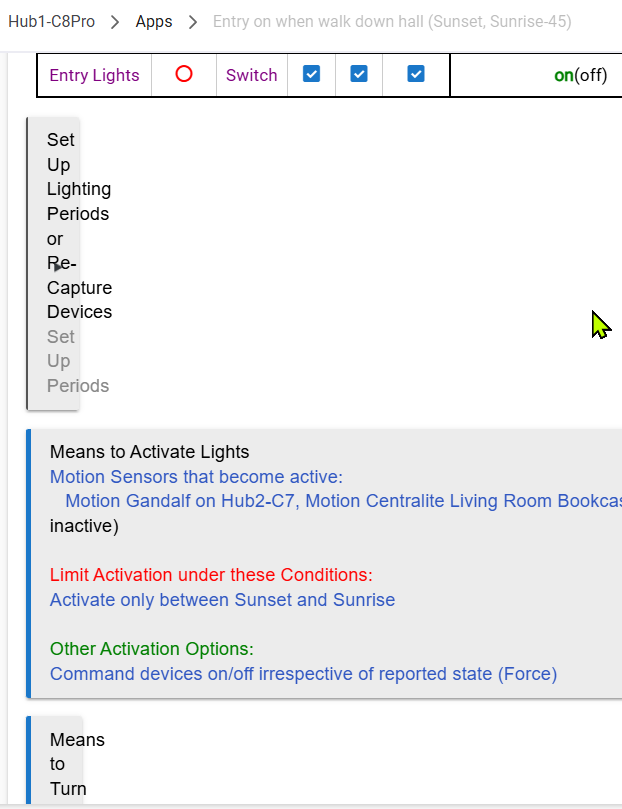Open Other Activation Options

click(151, 649)
